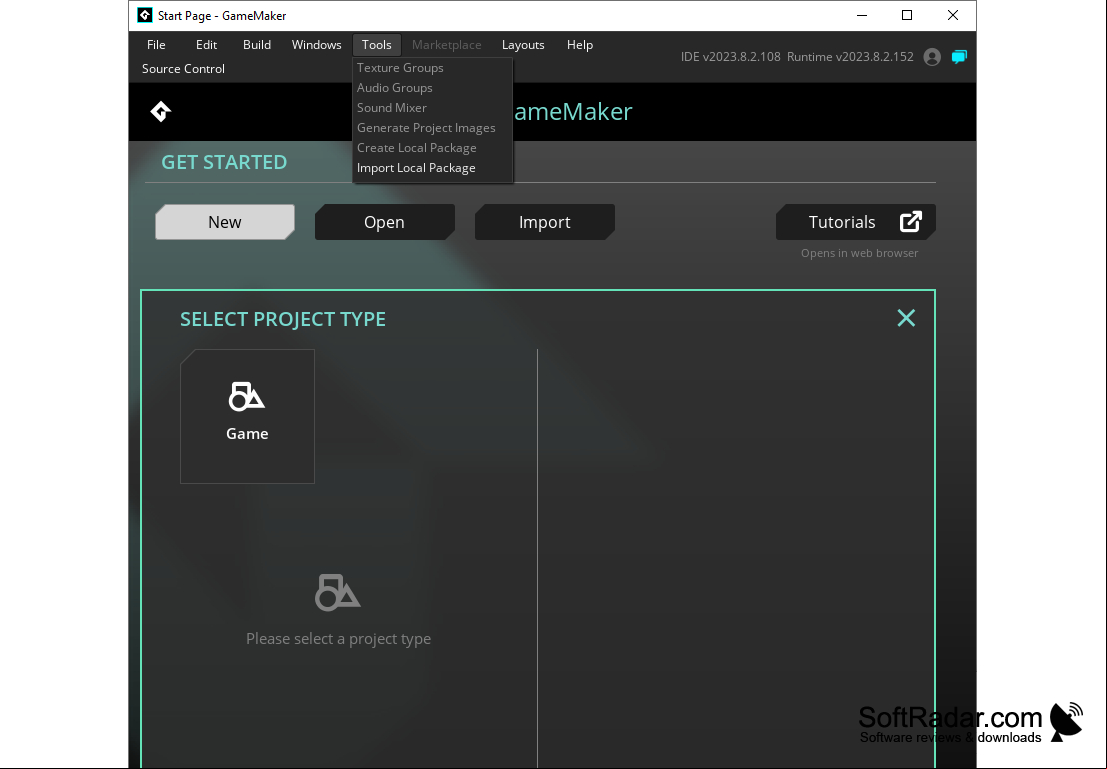The height and width of the screenshot is (769, 1107).
Task: Choose Create Local Package menu entry
Action: click(x=432, y=148)
